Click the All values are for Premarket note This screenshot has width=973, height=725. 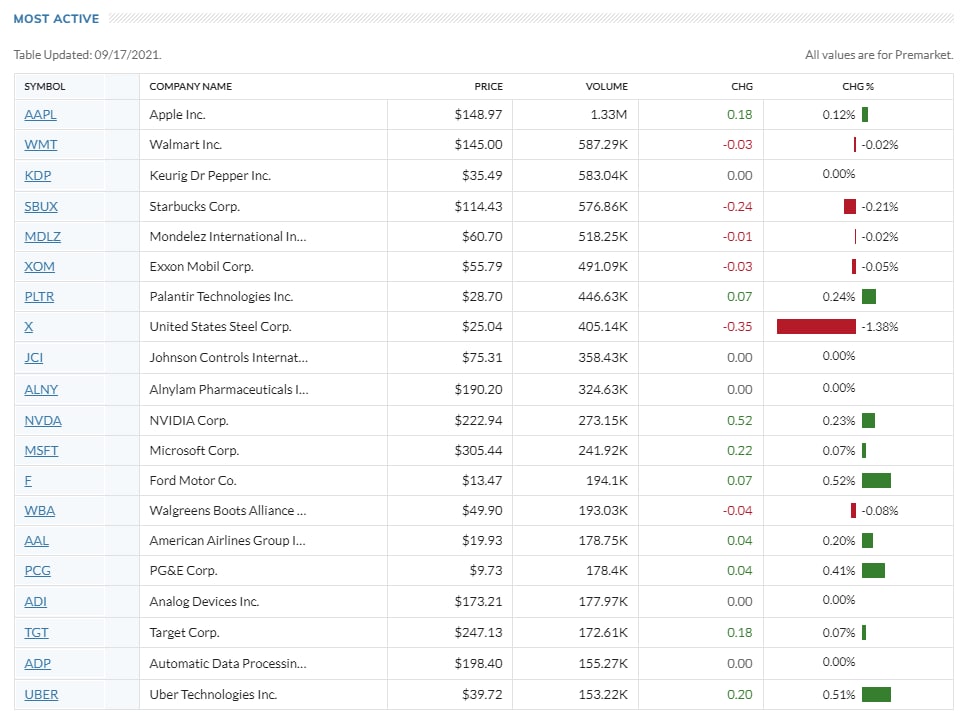879,55
